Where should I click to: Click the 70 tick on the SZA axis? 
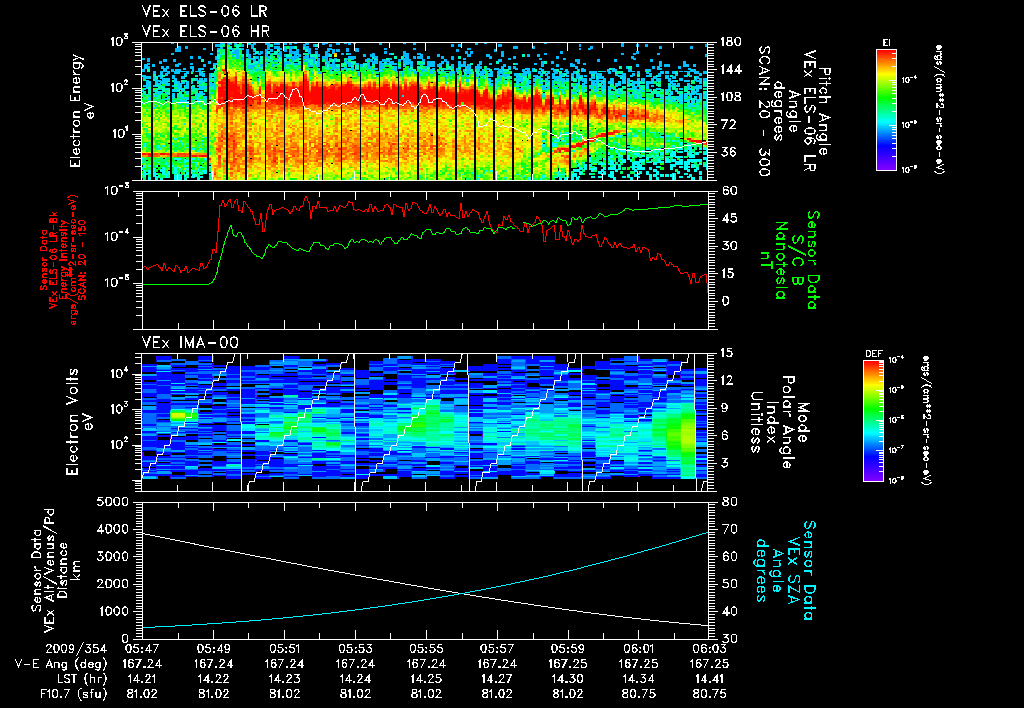click(x=729, y=529)
